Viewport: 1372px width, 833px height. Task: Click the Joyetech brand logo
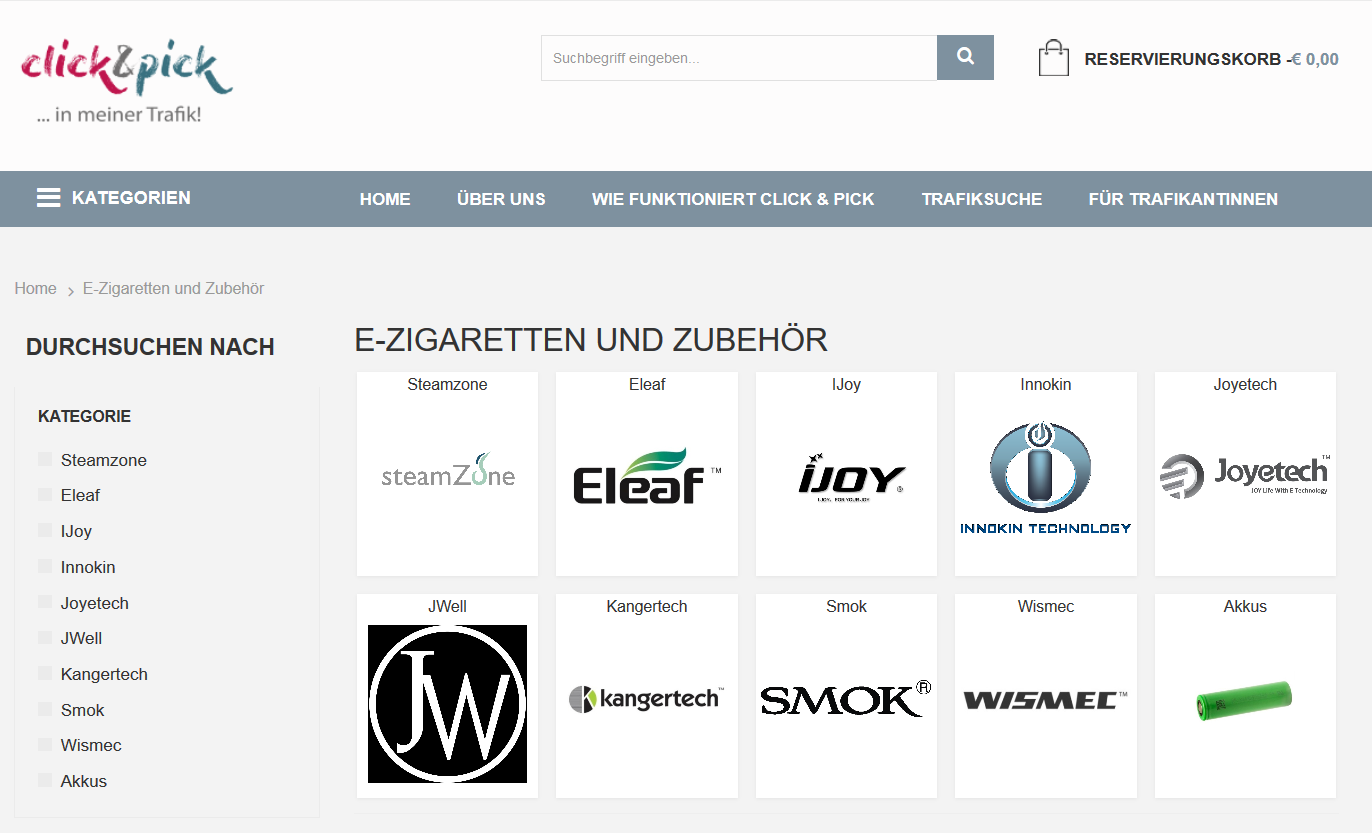(1245, 475)
